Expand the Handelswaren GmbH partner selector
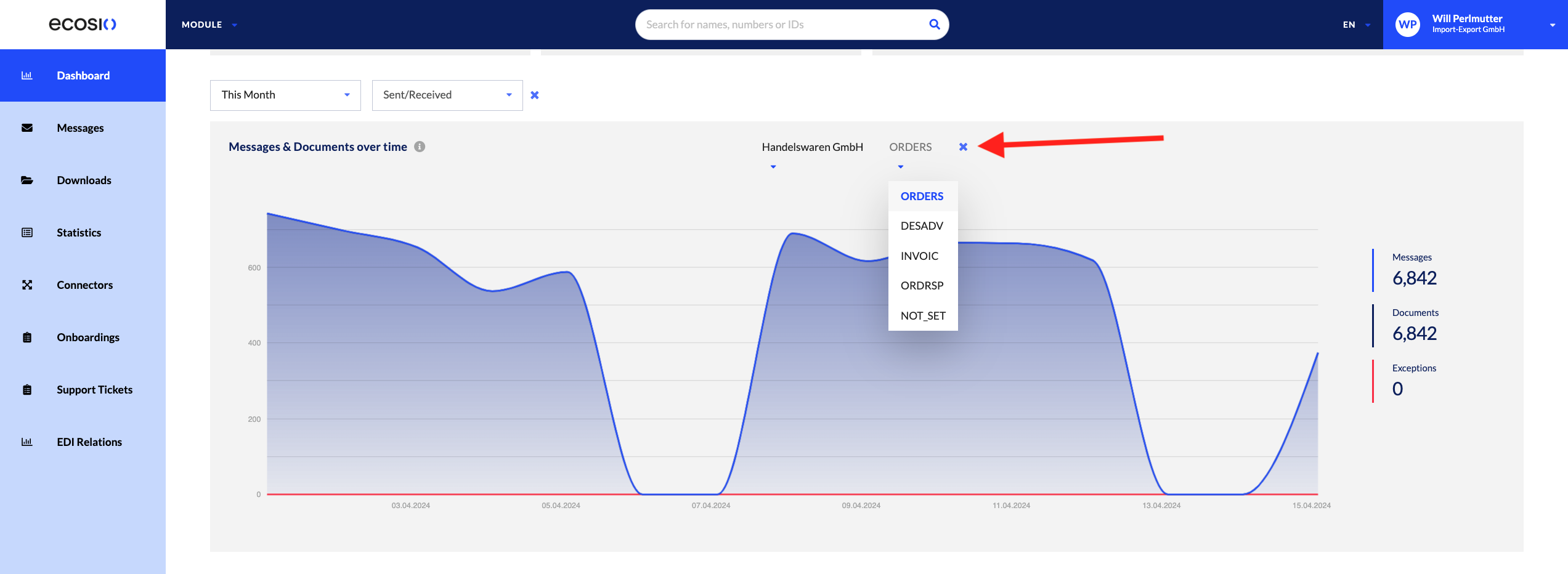 pyautogui.click(x=812, y=154)
